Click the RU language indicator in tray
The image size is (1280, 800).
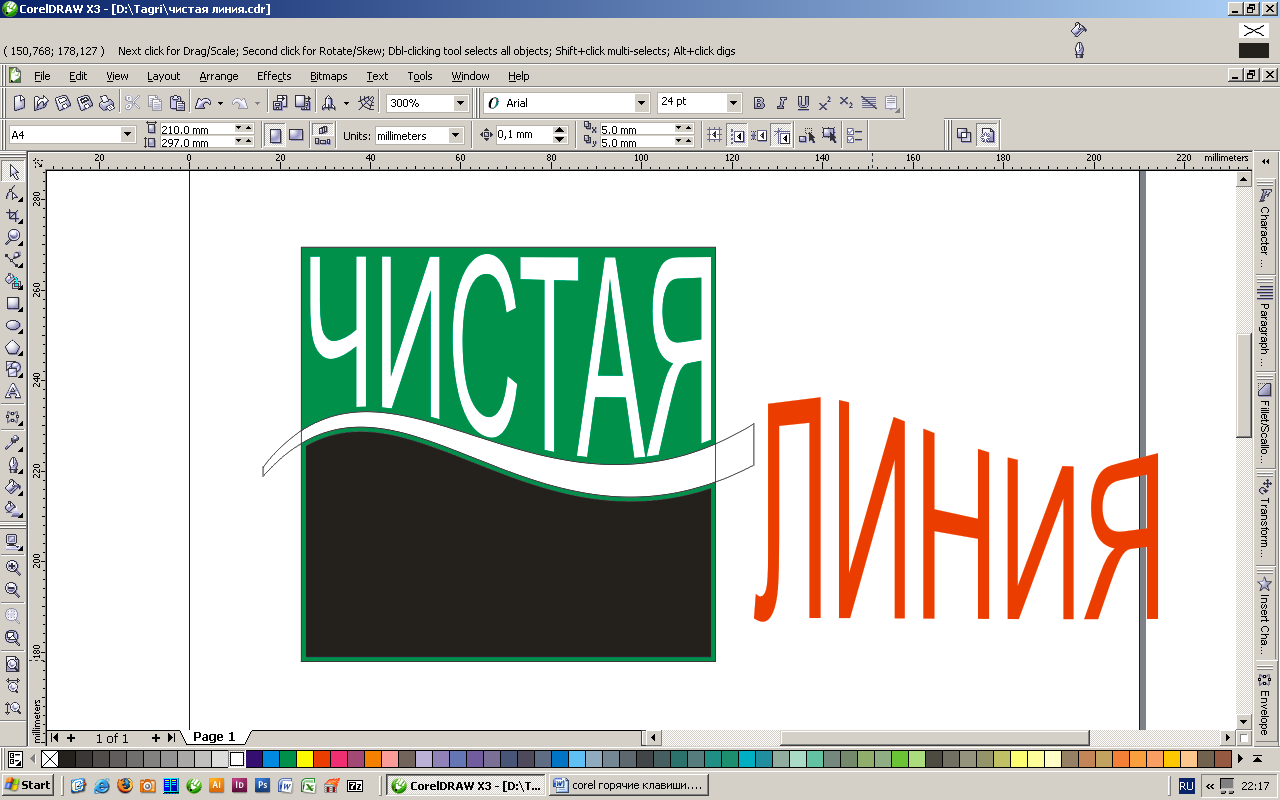coord(1186,786)
